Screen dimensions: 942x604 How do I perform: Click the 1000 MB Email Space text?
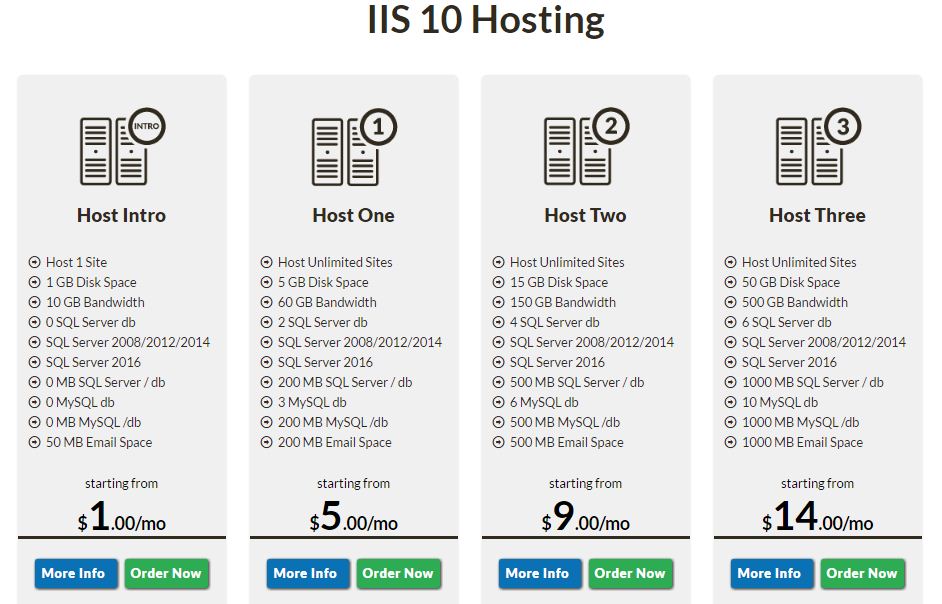click(x=802, y=442)
